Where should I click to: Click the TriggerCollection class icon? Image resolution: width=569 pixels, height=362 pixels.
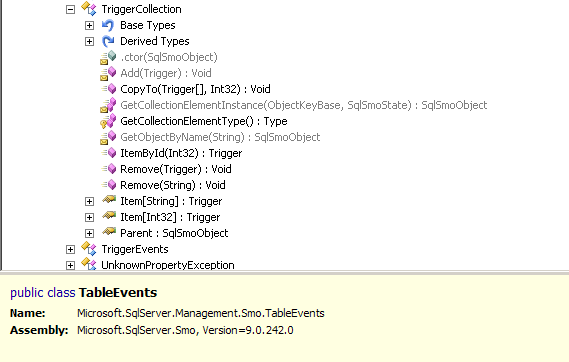click(89, 9)
